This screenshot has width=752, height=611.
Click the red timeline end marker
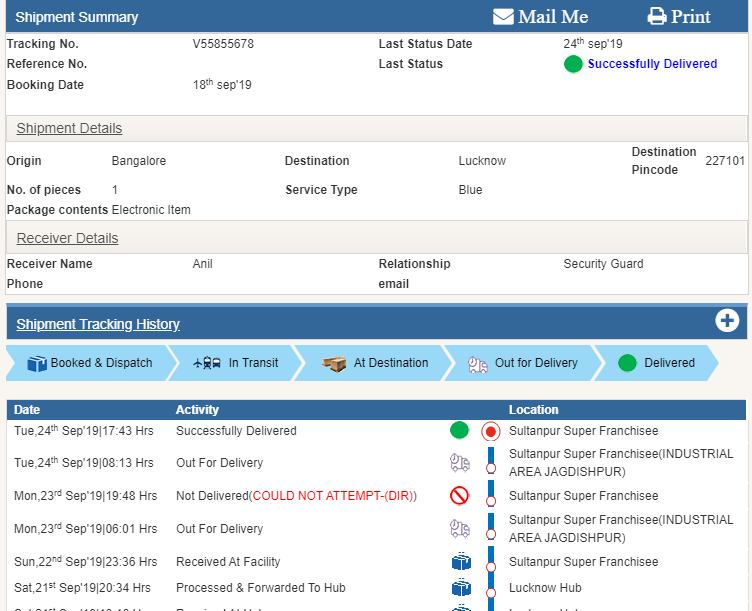[490, 432]
